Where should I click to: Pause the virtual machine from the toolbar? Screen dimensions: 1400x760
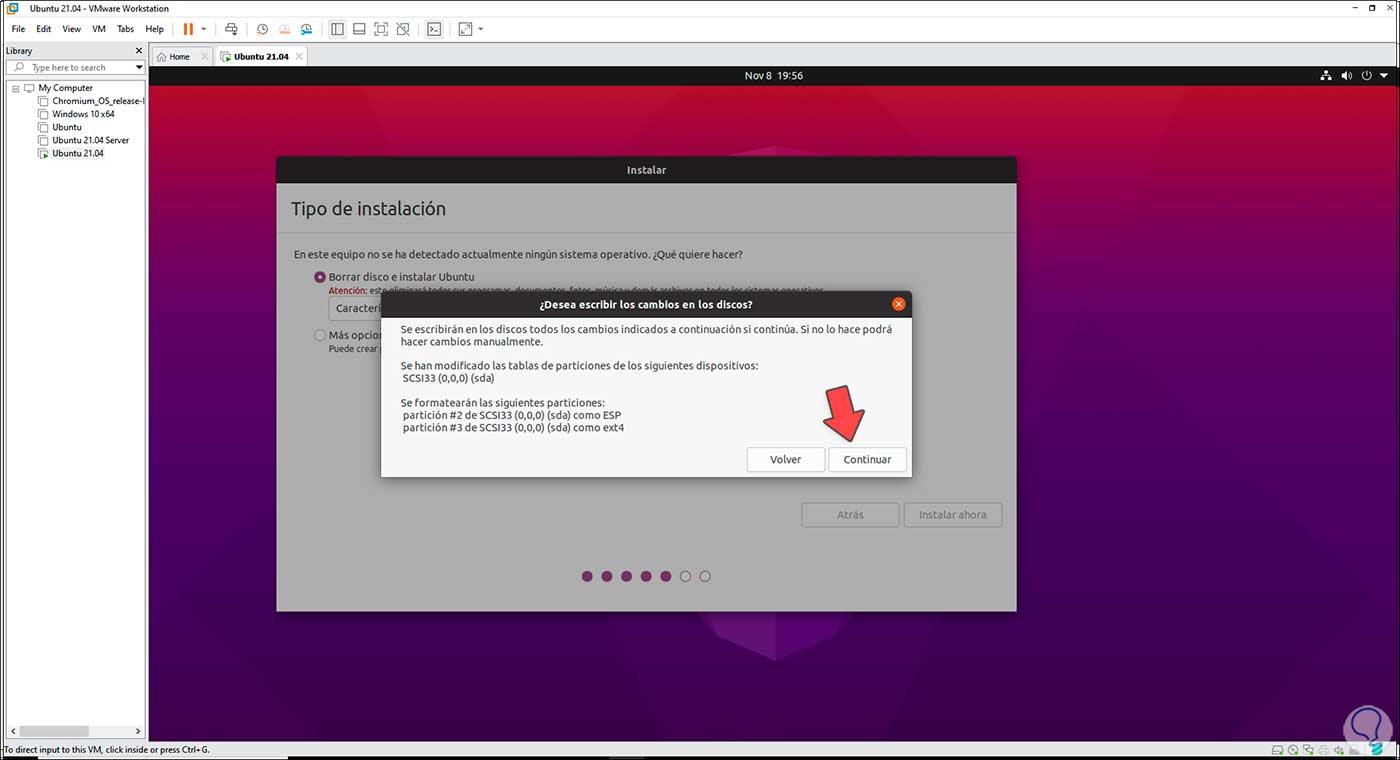(x=188, y=29)
